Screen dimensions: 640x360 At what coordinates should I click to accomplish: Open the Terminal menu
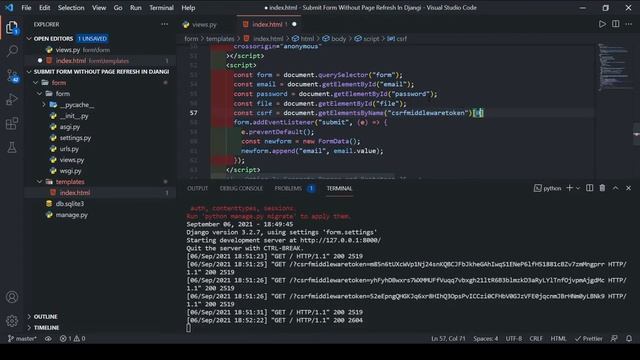161,8
